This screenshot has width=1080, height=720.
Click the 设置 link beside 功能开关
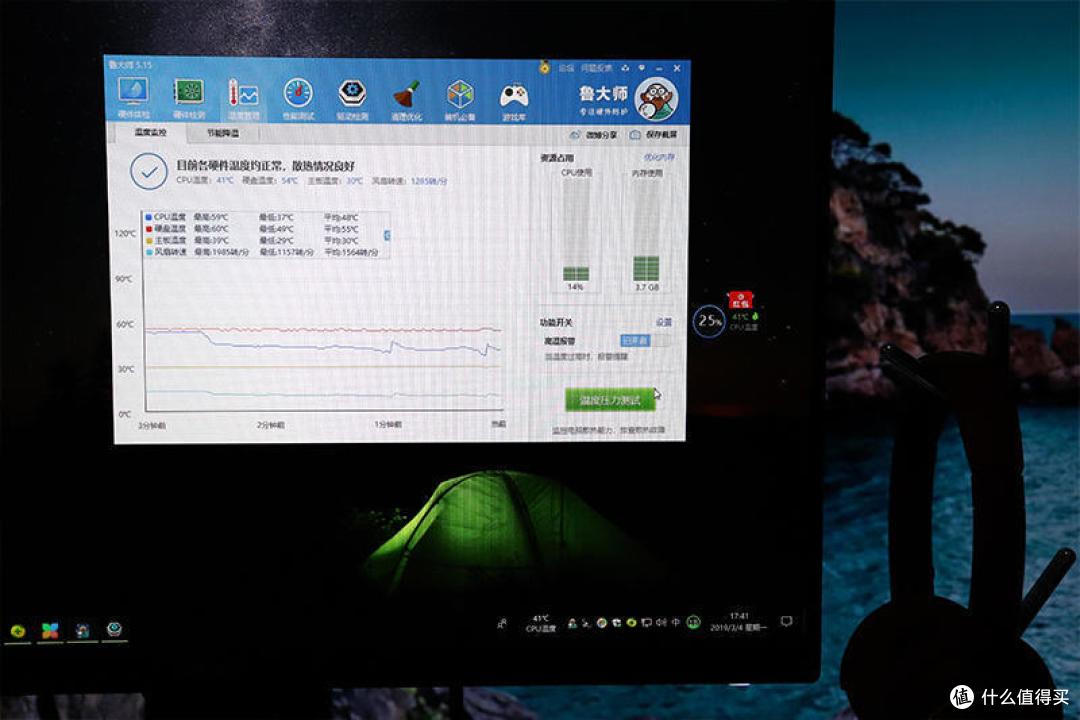tap(663, 322)
